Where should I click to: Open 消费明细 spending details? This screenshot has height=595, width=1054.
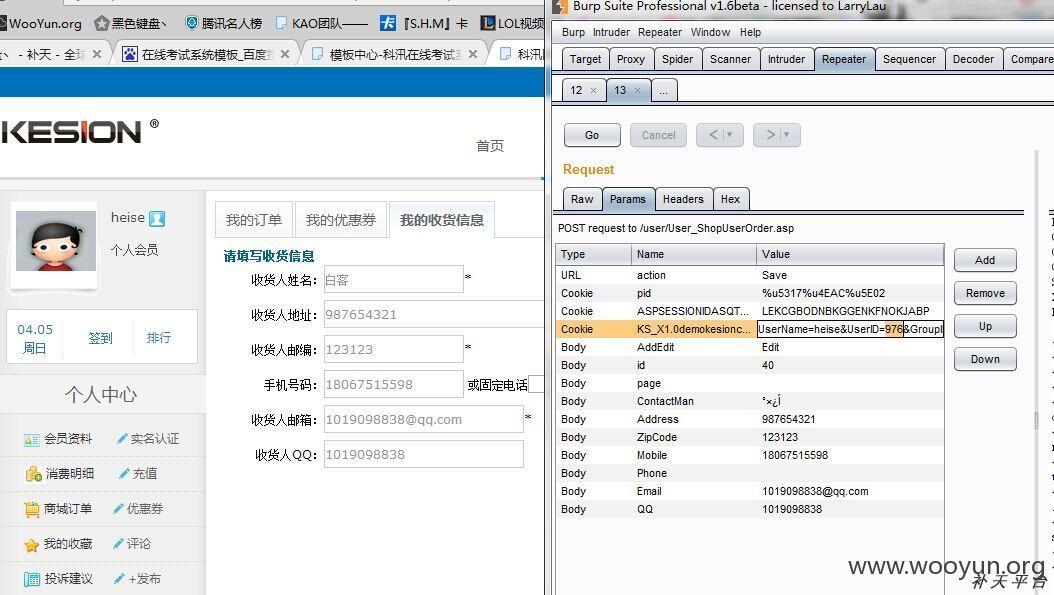tap(59, 474)
